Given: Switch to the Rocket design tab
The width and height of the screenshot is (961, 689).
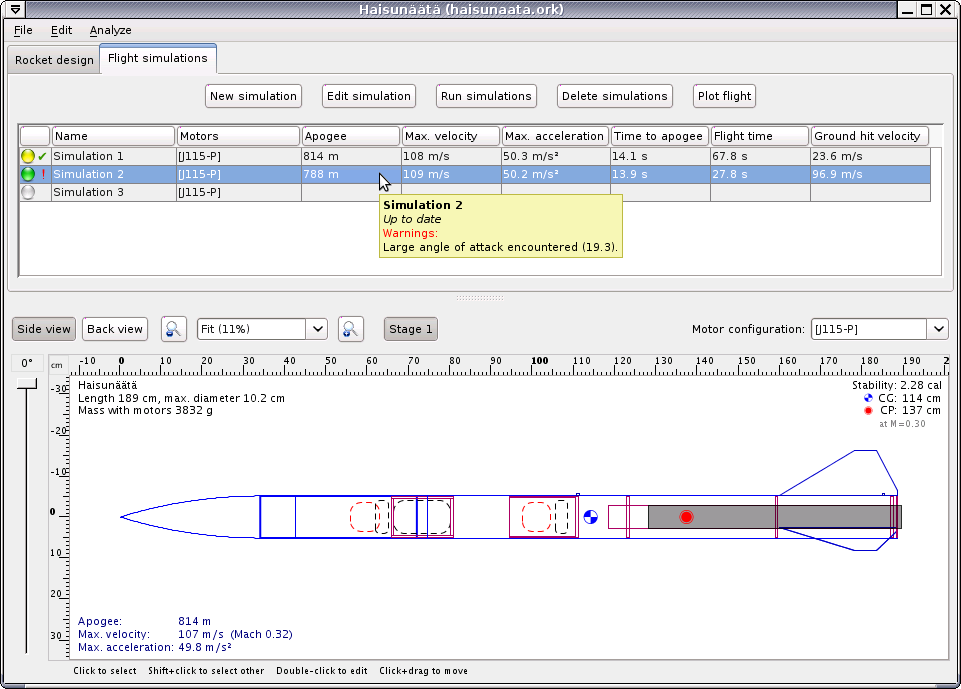Looking at the screenshot, I should click(54, 60).
